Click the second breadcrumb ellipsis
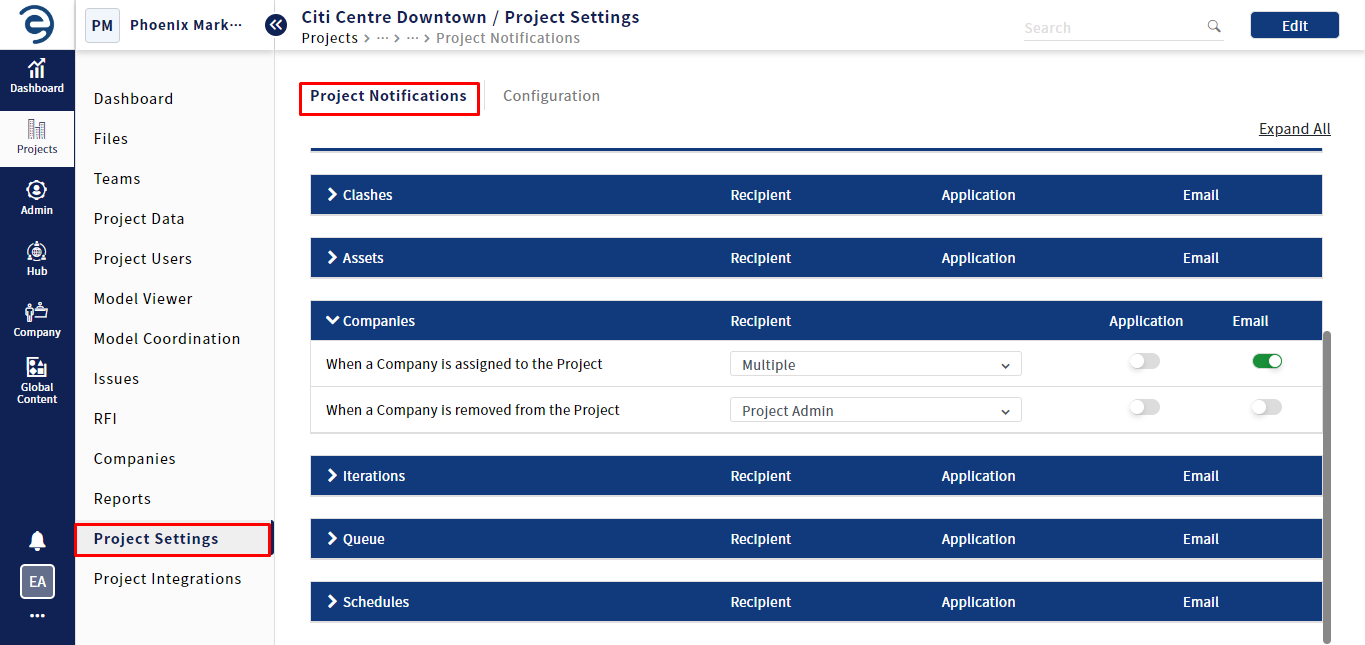The width and height of the screenshot is (1365, 645). point(412,38)
